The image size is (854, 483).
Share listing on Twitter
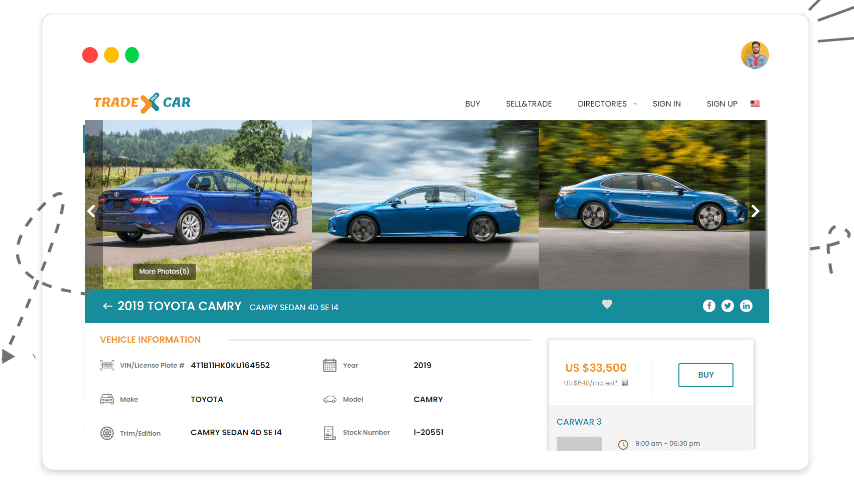coord(727,306)
